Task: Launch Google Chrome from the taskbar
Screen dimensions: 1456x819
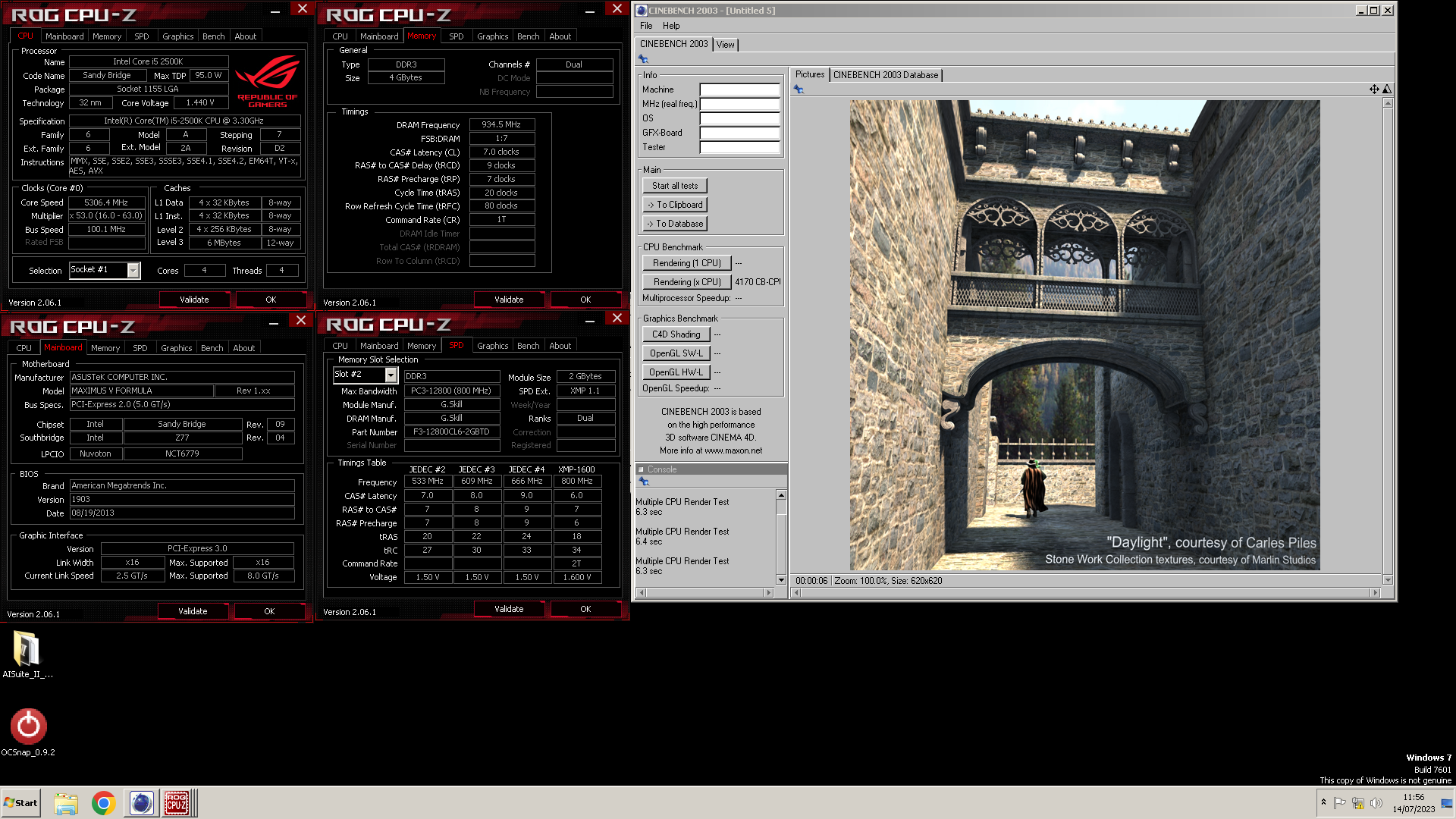Action: coord(103,803)
